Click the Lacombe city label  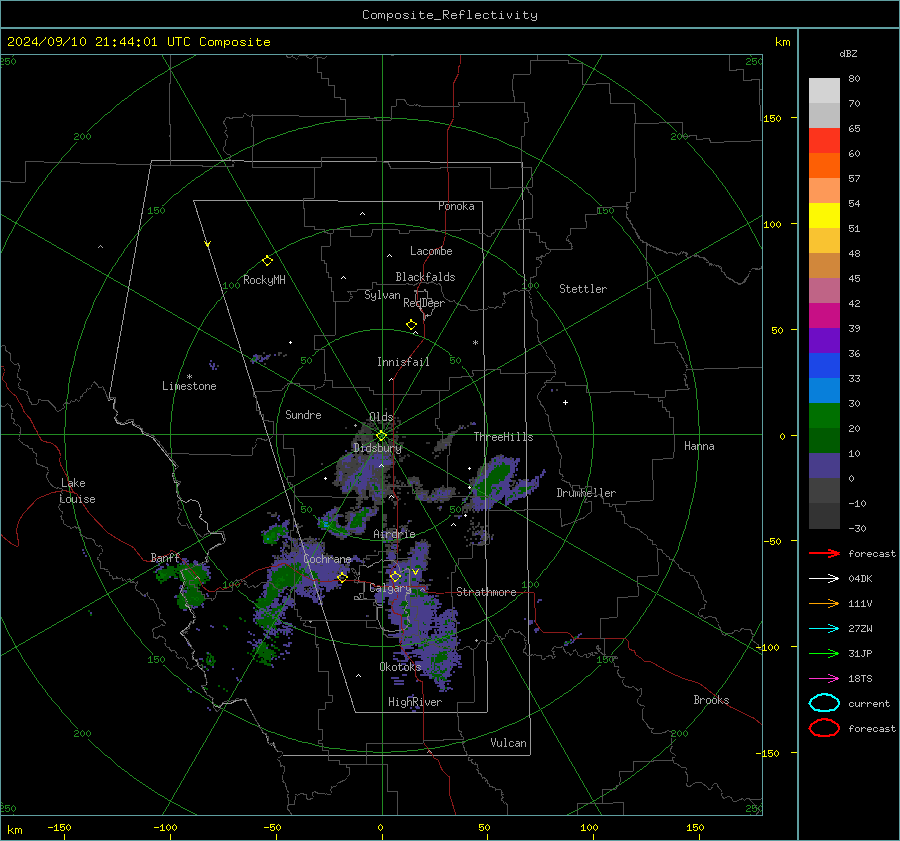point(431,251)
